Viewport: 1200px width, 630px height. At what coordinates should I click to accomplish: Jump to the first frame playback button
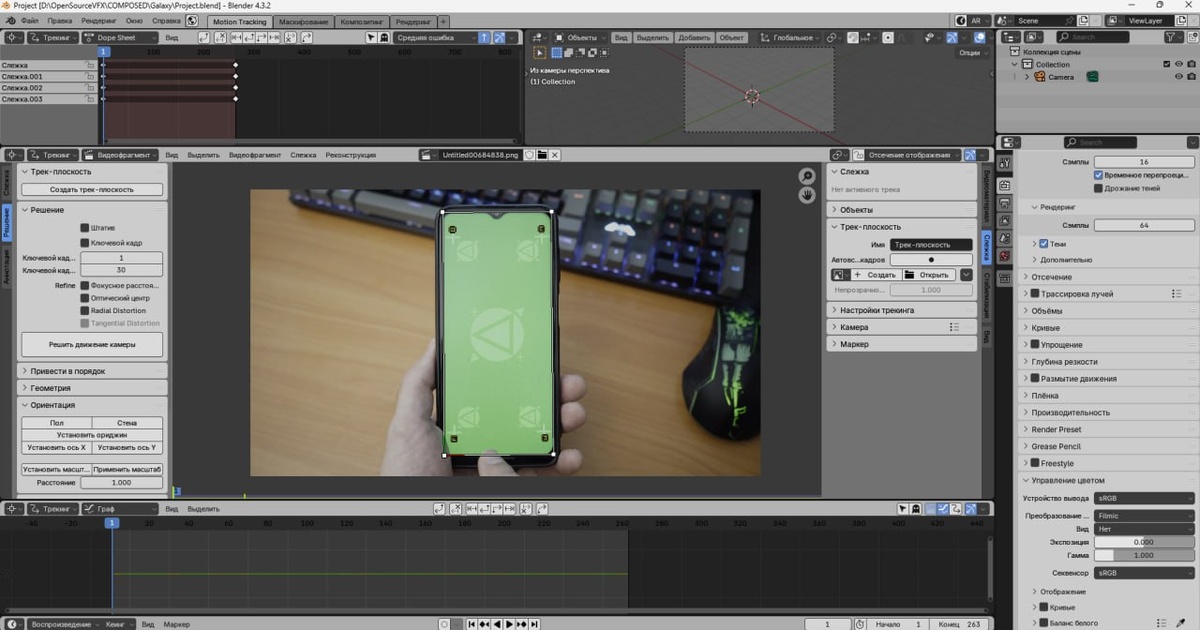pyautogui.click(x=471, y=624)
